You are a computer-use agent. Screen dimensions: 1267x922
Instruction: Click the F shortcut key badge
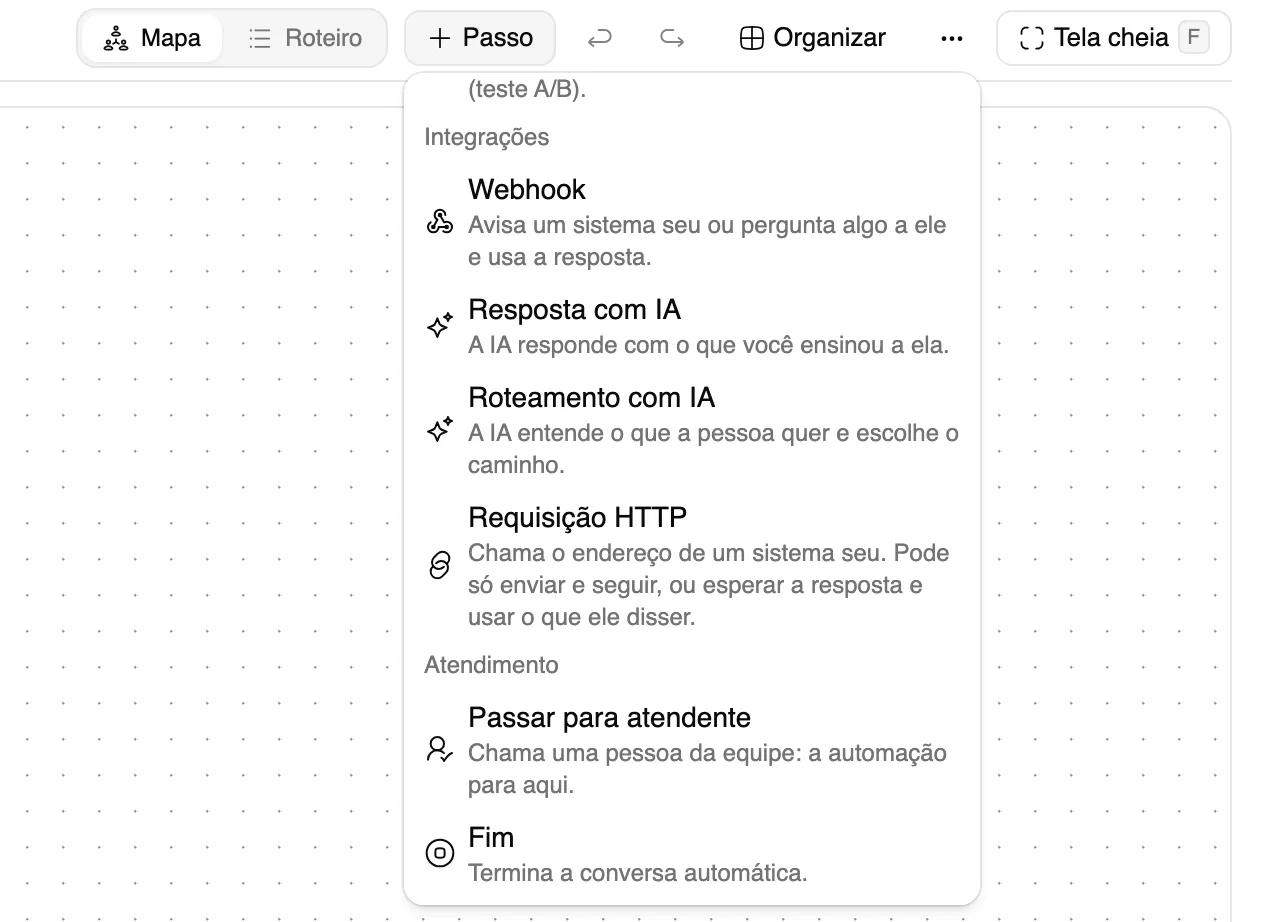coord(1193,38)
